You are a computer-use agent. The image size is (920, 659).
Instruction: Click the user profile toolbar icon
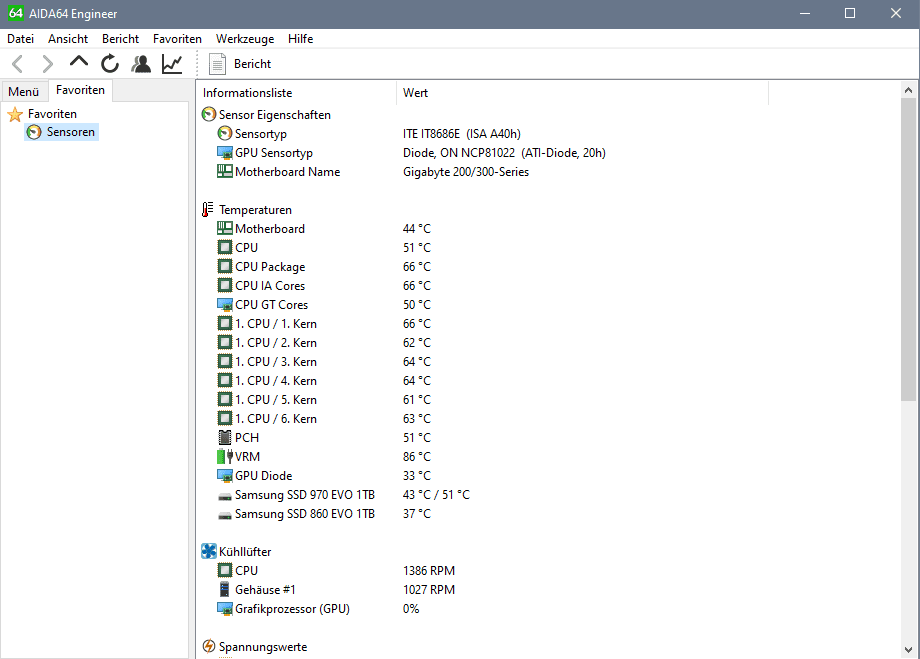[x=141, y=63]
